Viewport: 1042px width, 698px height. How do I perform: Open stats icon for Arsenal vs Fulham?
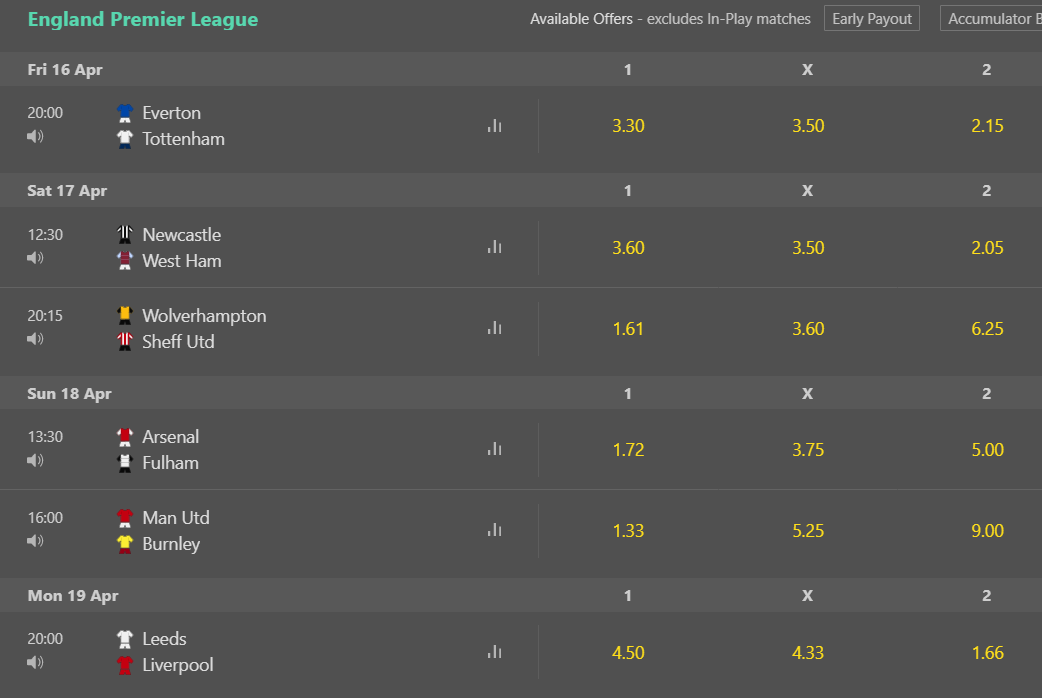tap(494, 449)
